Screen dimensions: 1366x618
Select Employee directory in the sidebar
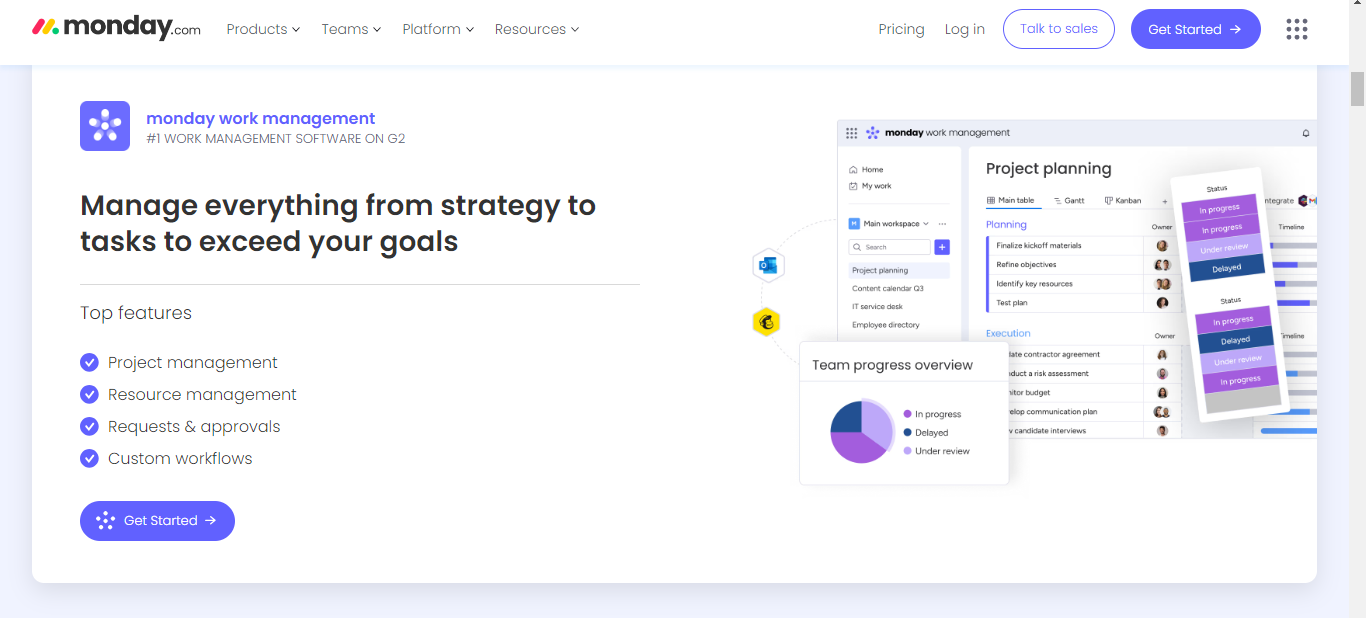click(x=885, y=325)
